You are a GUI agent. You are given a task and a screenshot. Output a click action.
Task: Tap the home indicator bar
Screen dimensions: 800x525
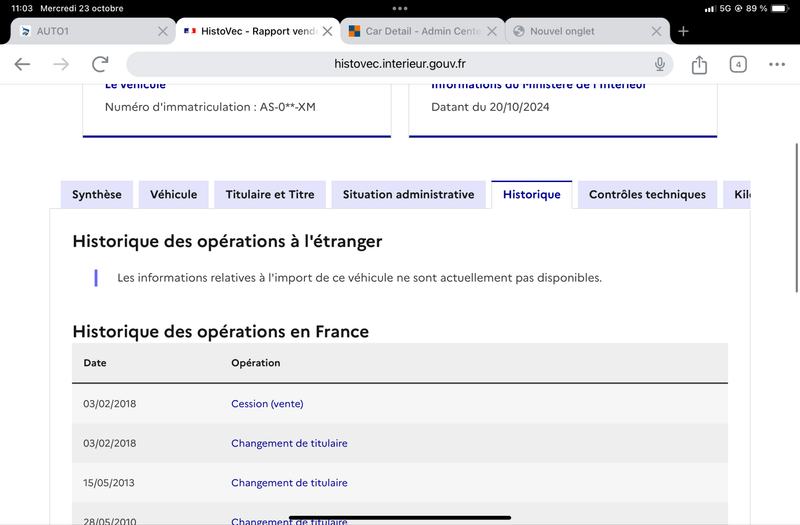coord(399,517)
